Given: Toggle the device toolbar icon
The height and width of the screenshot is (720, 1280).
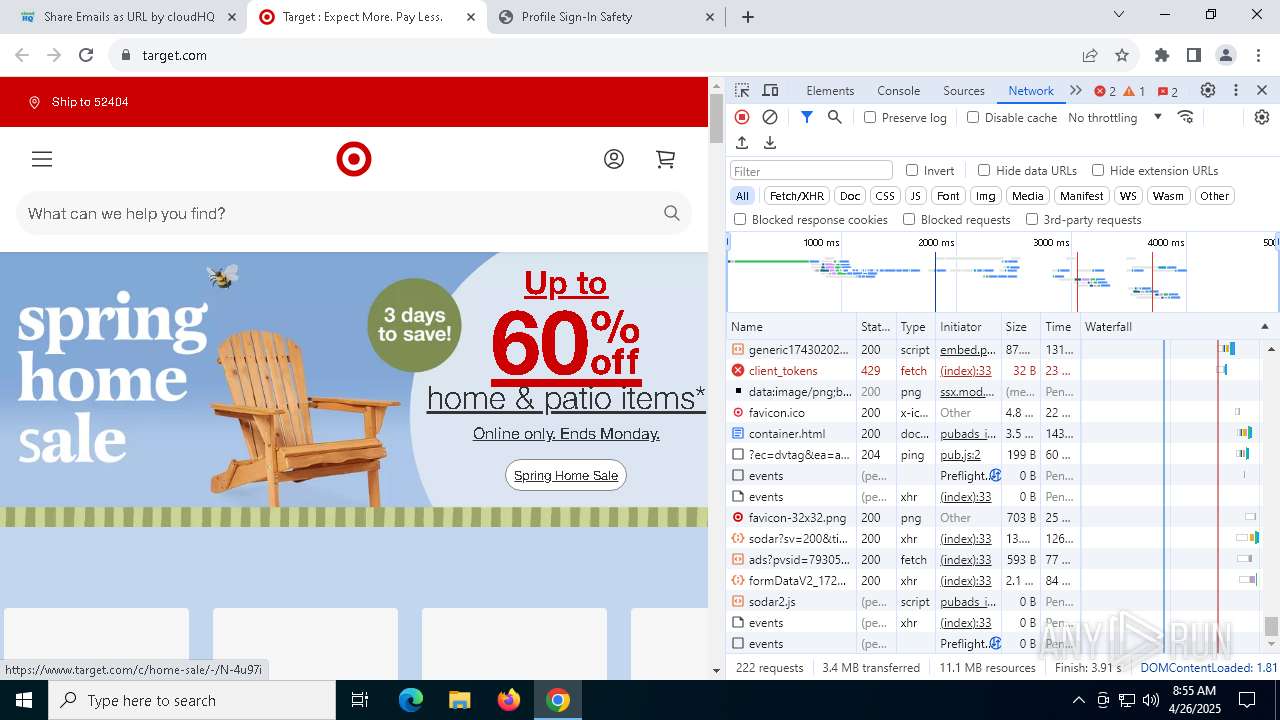Looking at the screenshot, I should click(770, 90).
